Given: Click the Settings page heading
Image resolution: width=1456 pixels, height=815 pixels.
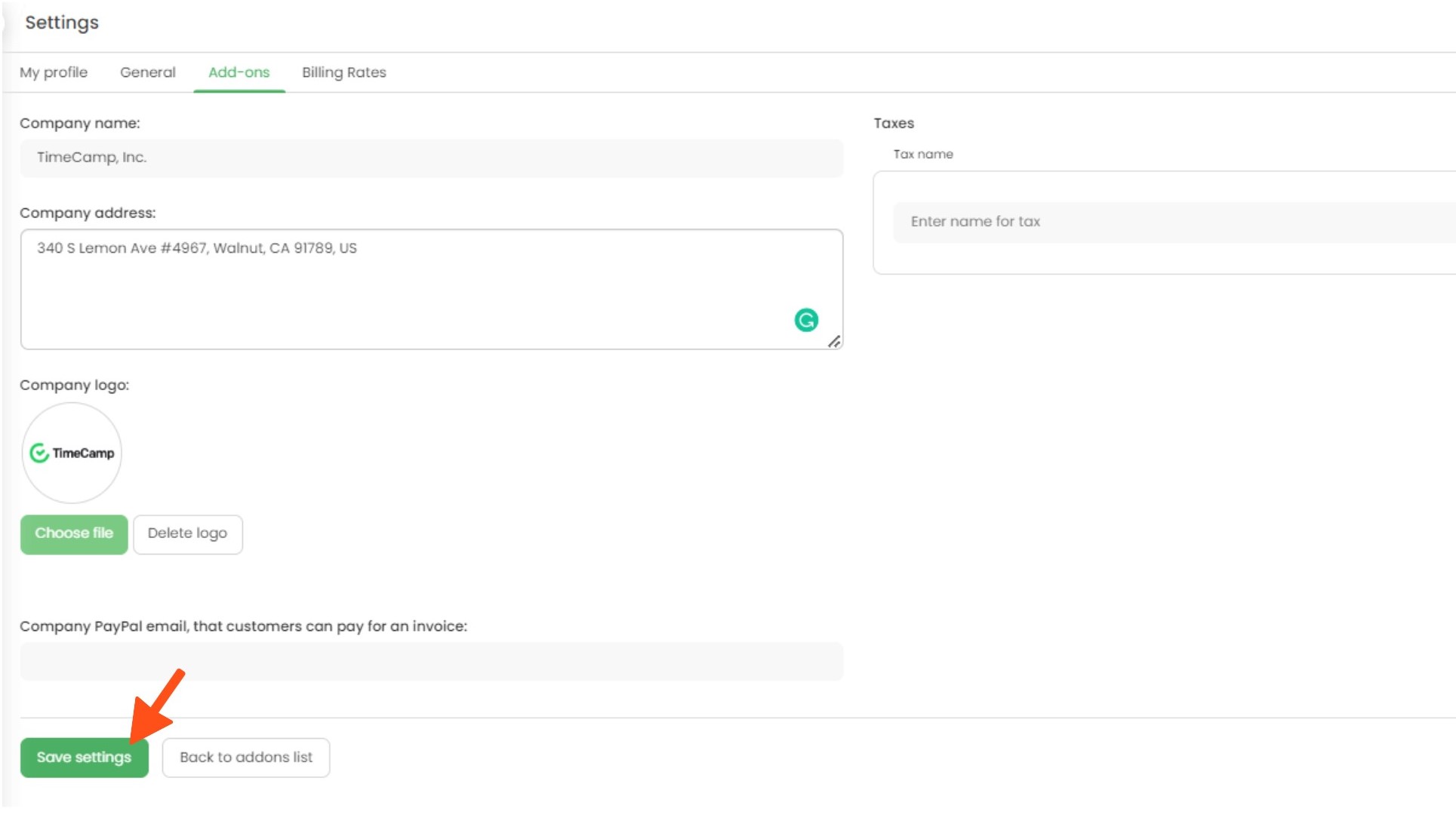Looking at the screenshot, I should coord(62,23).
